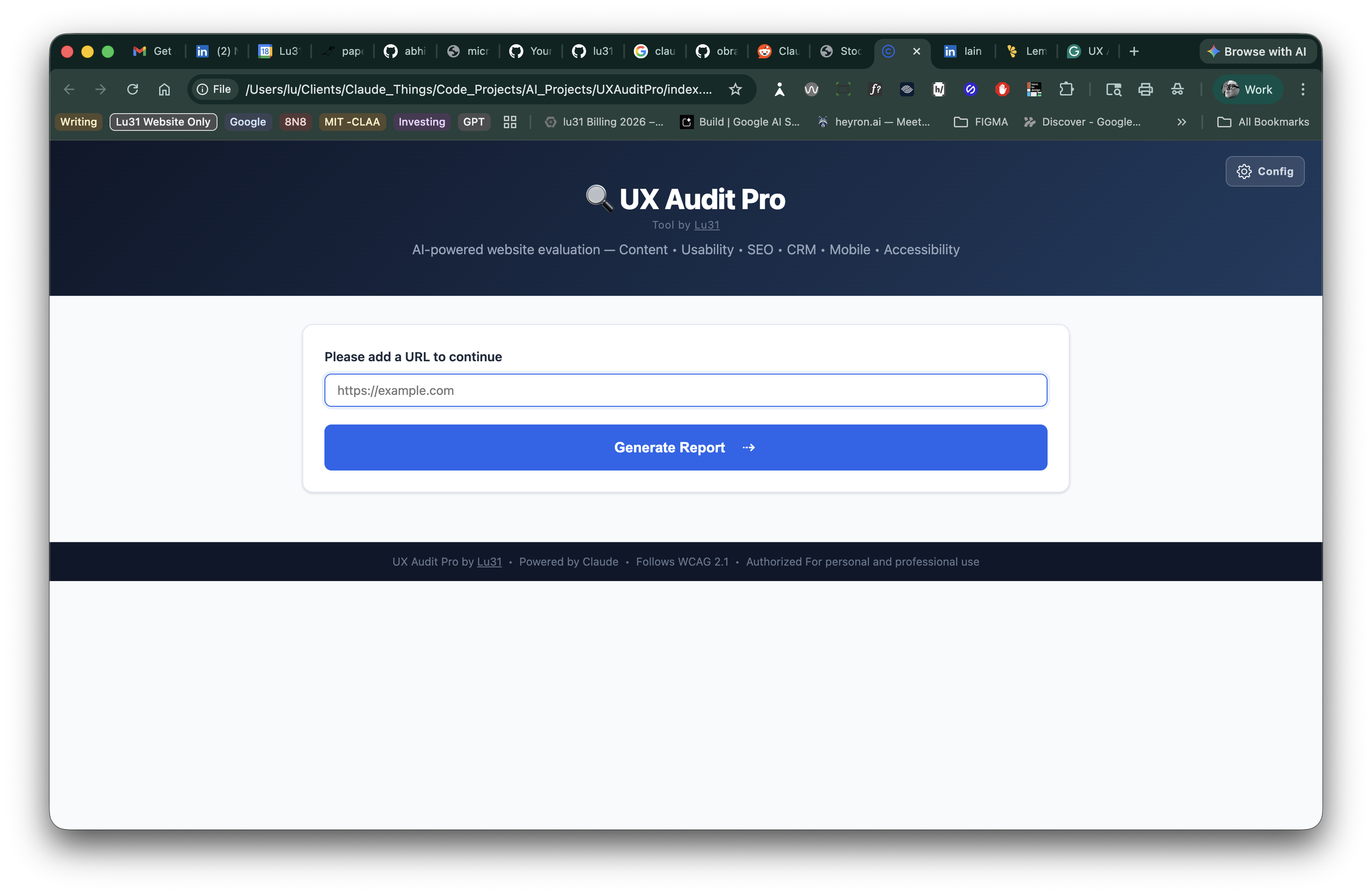Open the Lu31 link under the title
The image size is (1372, 895).
pyautogui.click(x=707, y=225)
